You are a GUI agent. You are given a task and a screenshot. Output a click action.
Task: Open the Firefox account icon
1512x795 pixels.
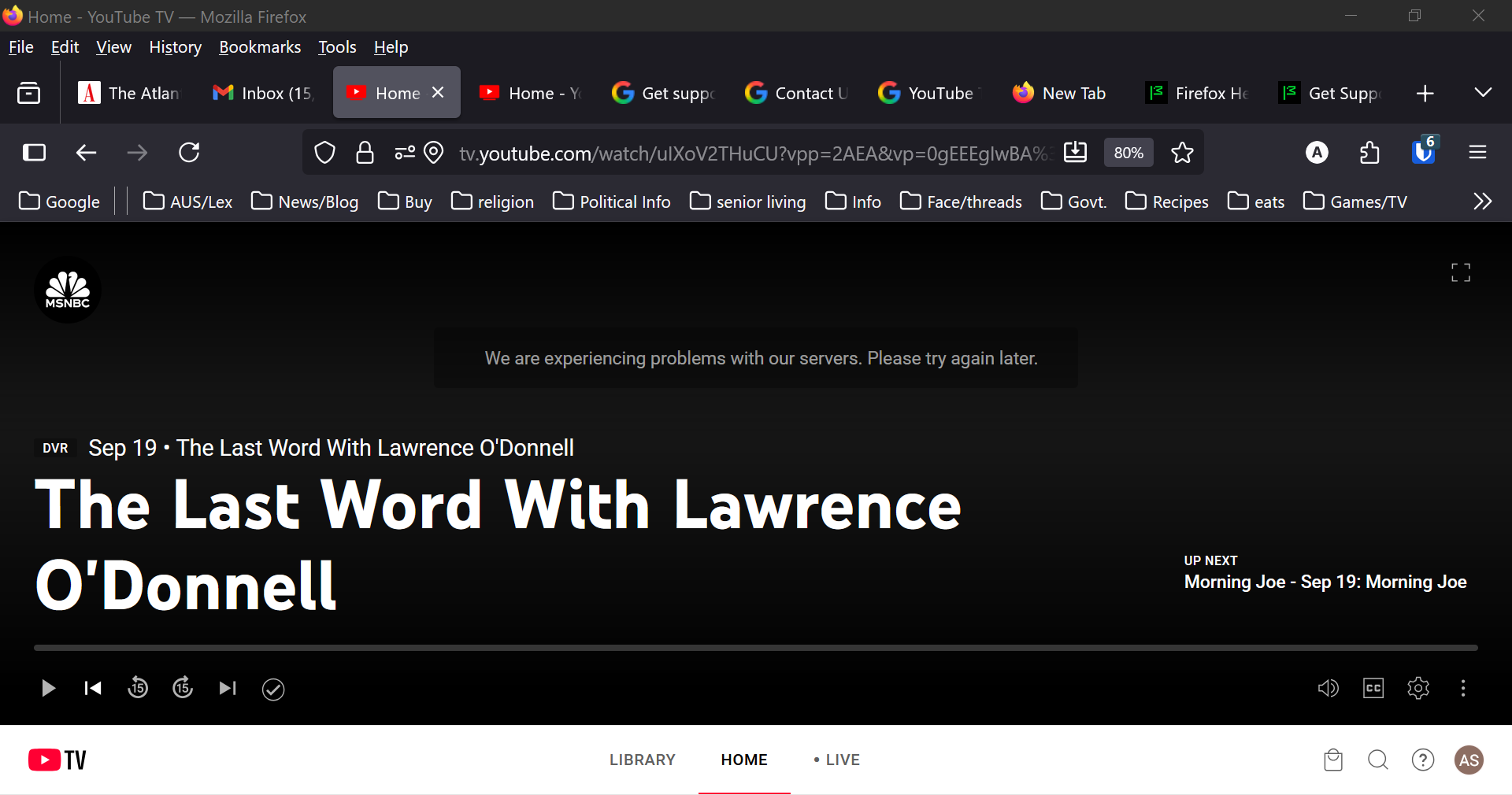pyautogui.click(x=1317, y=153)
